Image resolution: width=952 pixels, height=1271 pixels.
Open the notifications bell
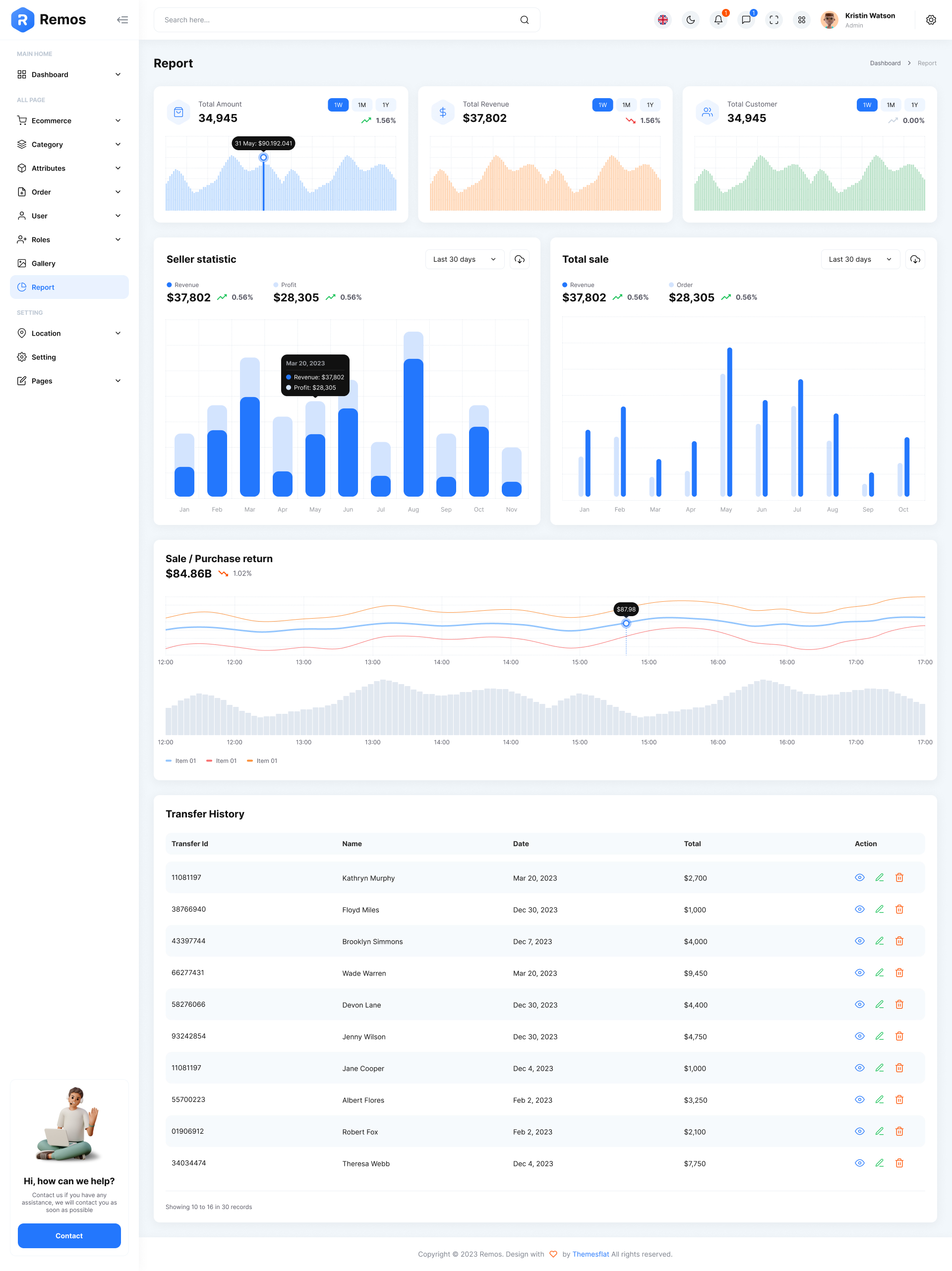pos(718,19)
